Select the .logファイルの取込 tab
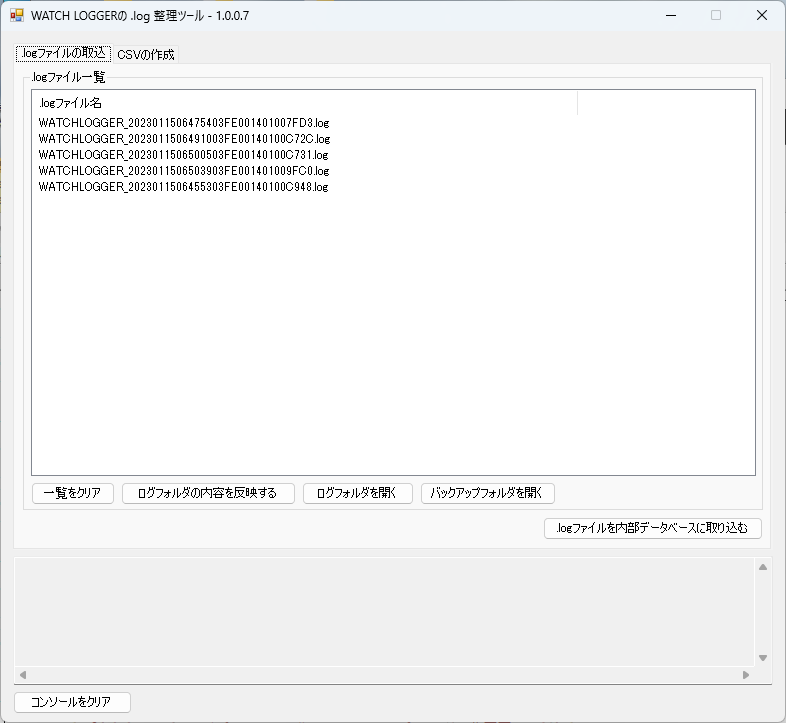 64,53
